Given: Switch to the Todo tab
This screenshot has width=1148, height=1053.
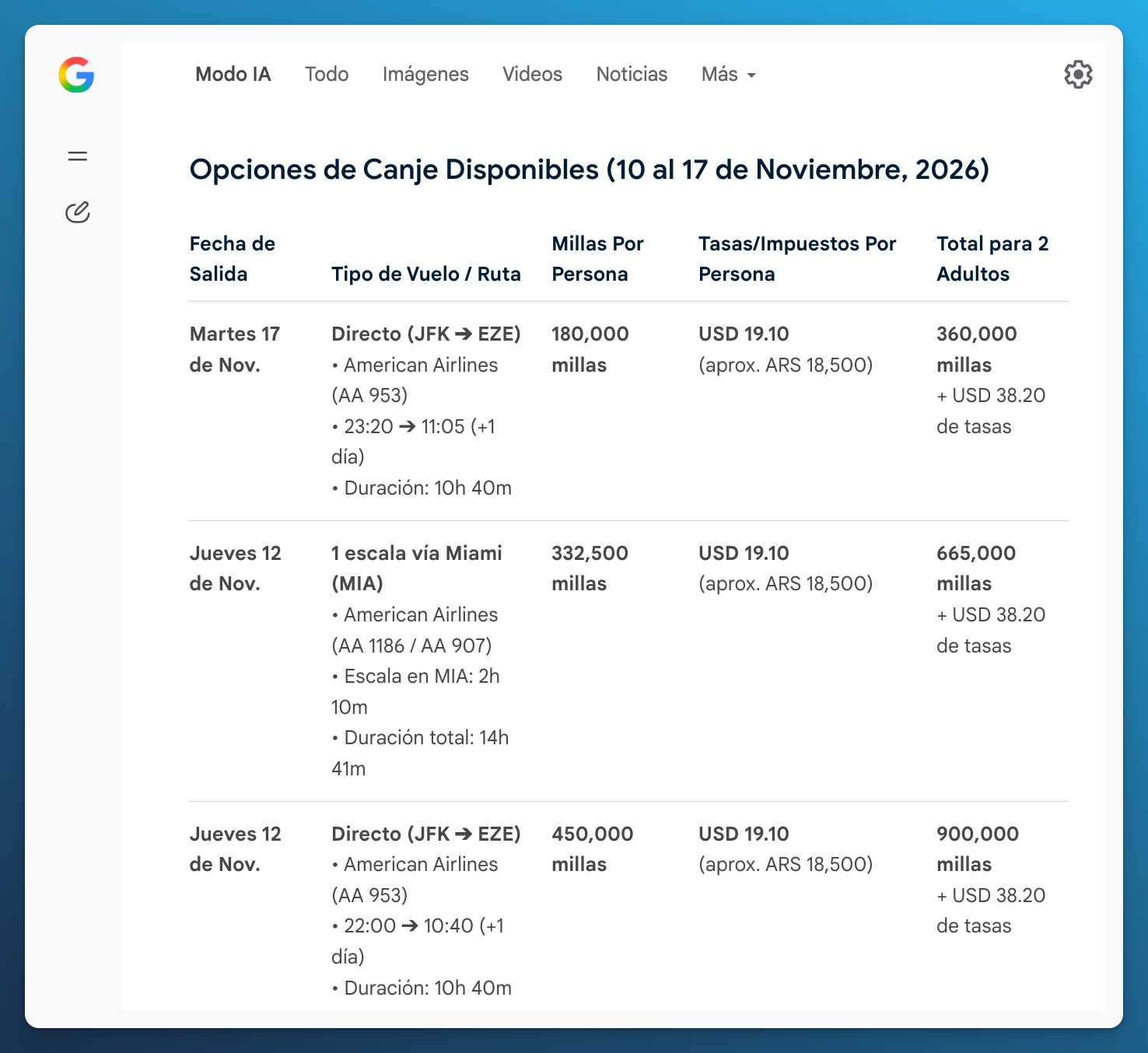Looking at the screenshot, I should click(x=327, y=75).
